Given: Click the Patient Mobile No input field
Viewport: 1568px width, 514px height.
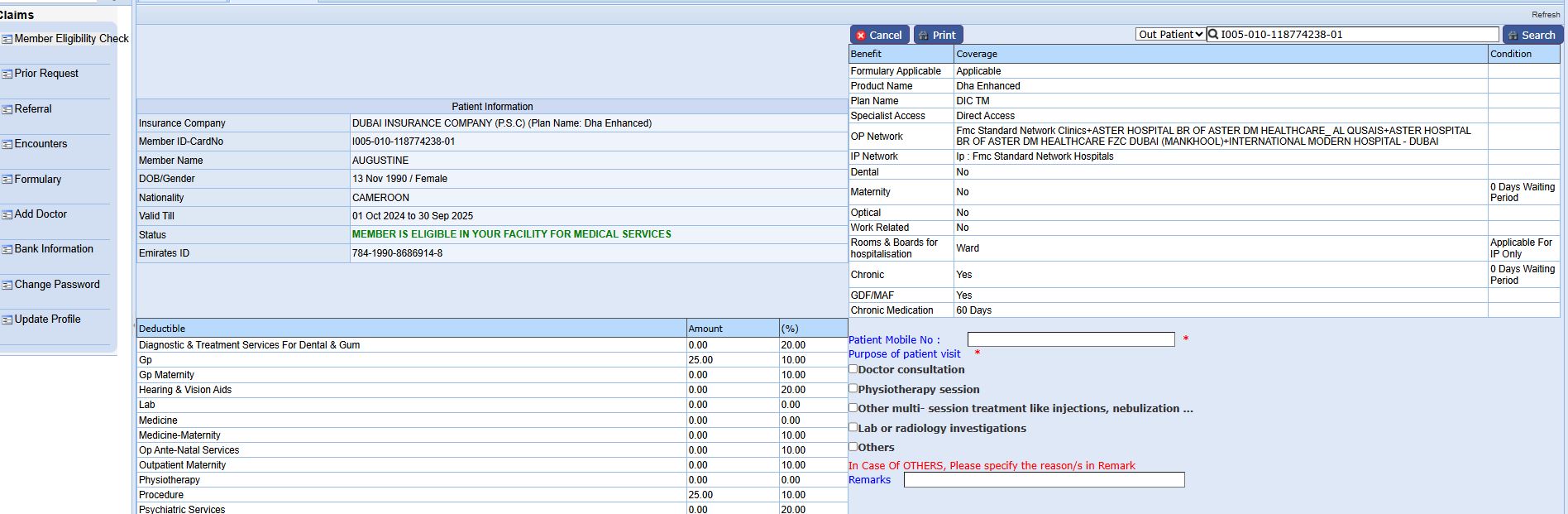Looking at the screenshot, I should coord(1070,339).
